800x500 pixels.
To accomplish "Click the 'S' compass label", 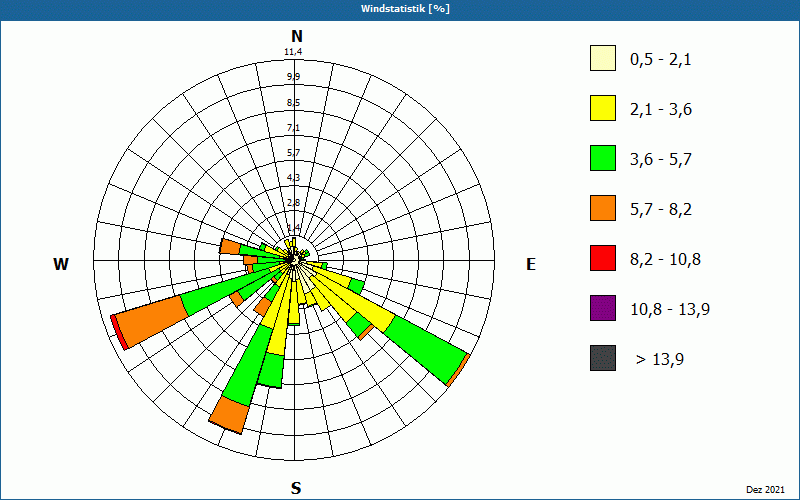I will [x=296, y=489].
